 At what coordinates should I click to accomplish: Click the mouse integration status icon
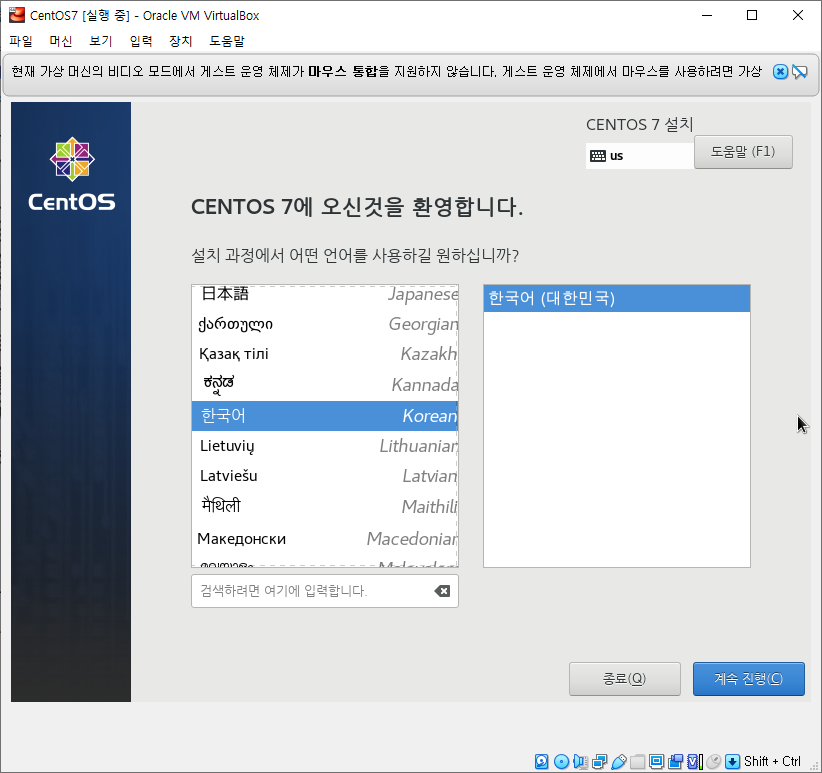click(713, 761)
